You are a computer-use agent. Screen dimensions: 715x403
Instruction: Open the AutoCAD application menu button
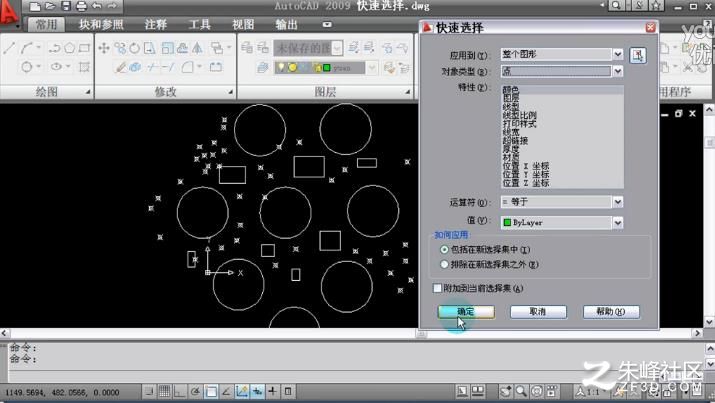pos(9,13)
